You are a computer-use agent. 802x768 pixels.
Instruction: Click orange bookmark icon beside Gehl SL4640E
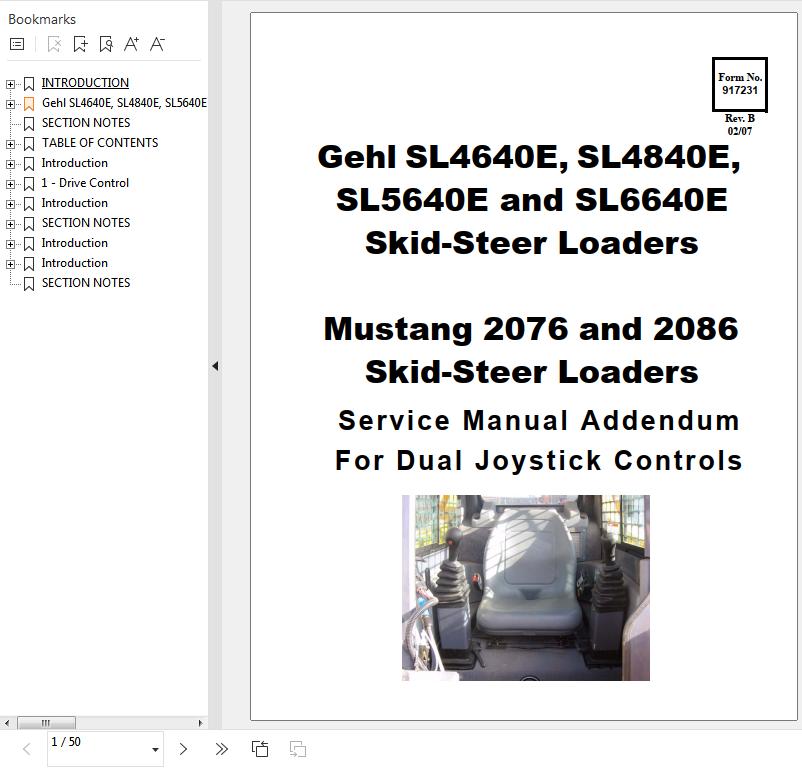tap(29, 103)
